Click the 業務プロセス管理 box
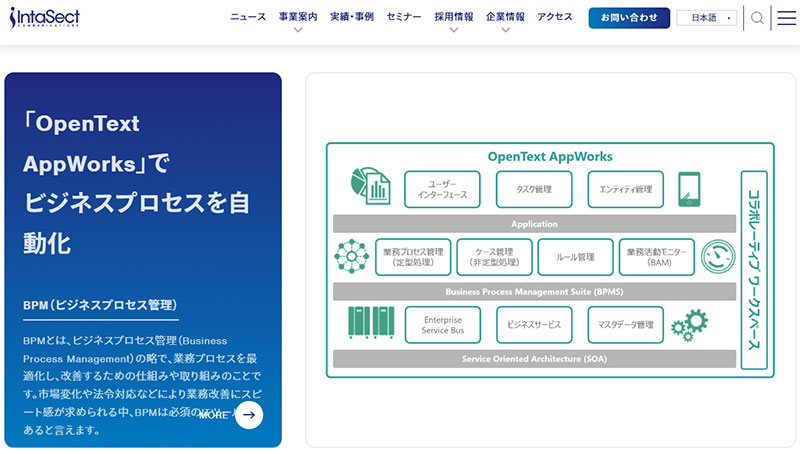800x454 pixels. click(x=413, y=257)
